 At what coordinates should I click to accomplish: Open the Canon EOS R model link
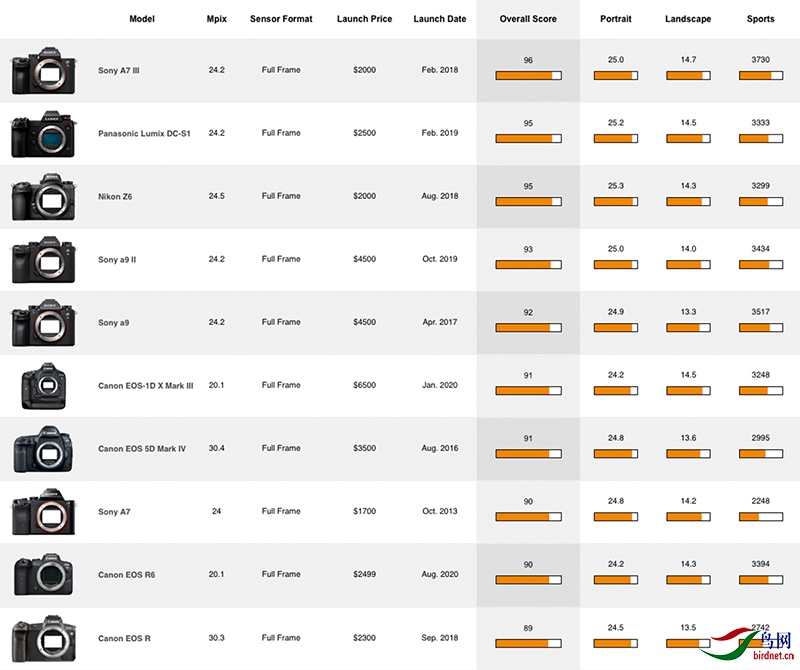126,638
